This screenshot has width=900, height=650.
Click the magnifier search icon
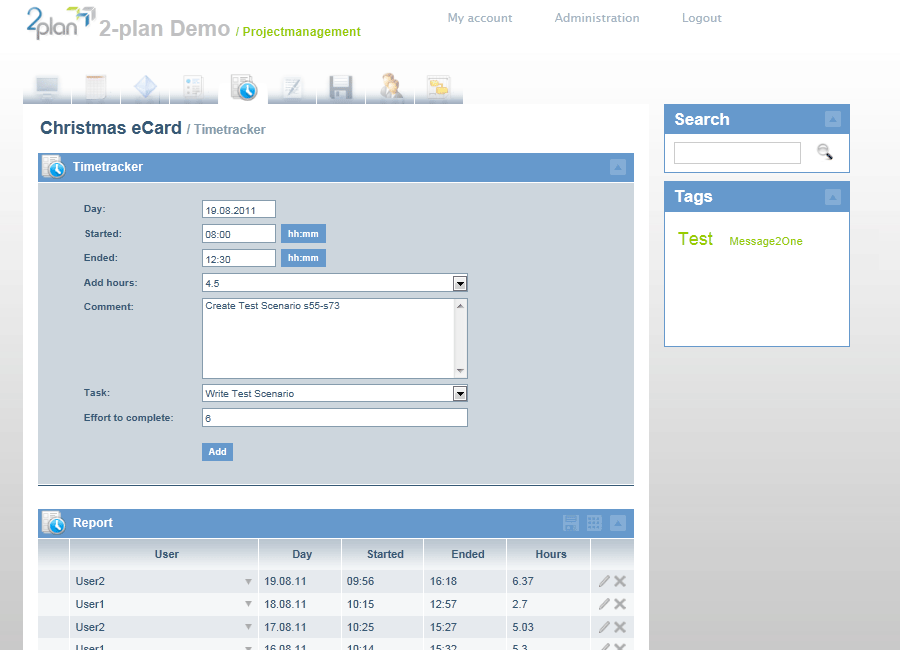825,152
